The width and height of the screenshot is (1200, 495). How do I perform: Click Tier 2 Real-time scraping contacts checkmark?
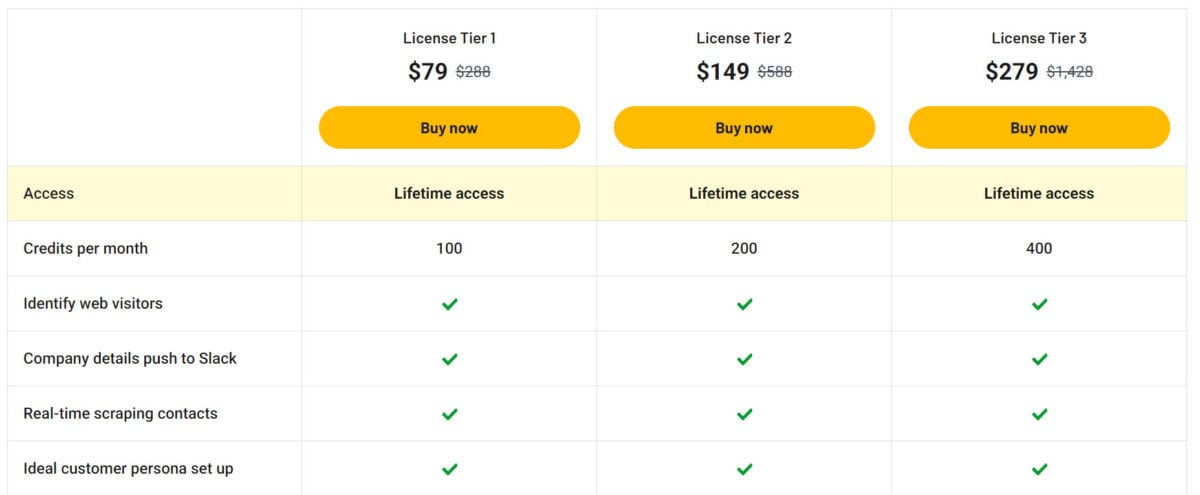point(744,414)
